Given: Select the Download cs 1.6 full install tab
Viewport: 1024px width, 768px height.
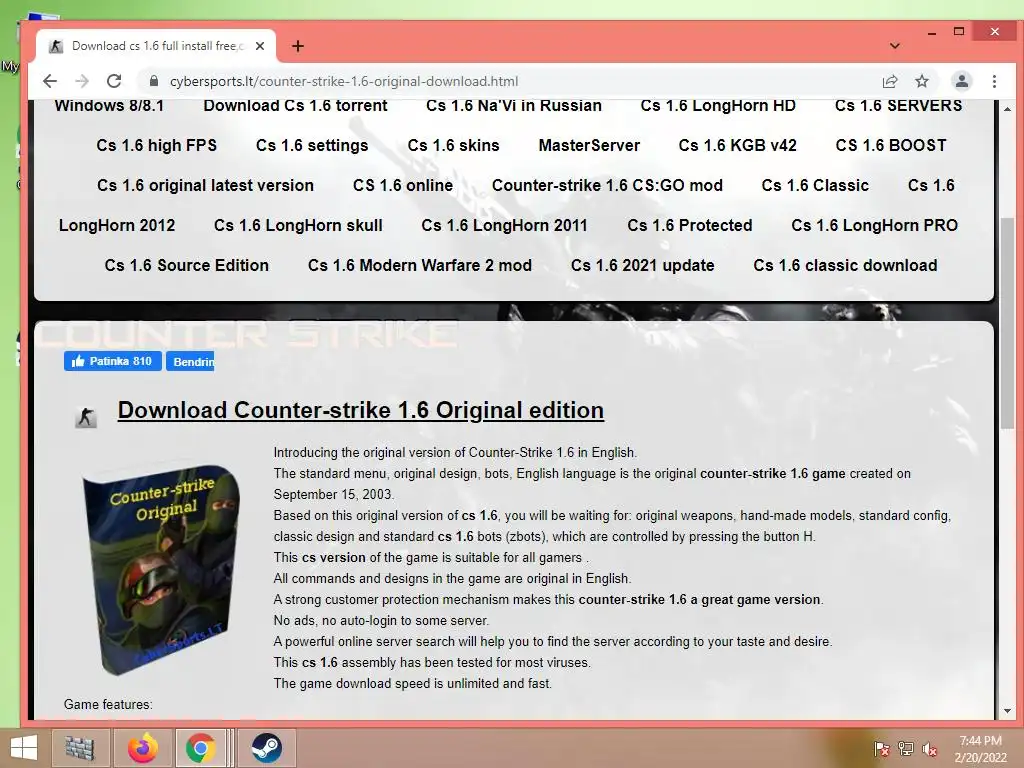Looking at the screenshot, I should pos(156,46).
